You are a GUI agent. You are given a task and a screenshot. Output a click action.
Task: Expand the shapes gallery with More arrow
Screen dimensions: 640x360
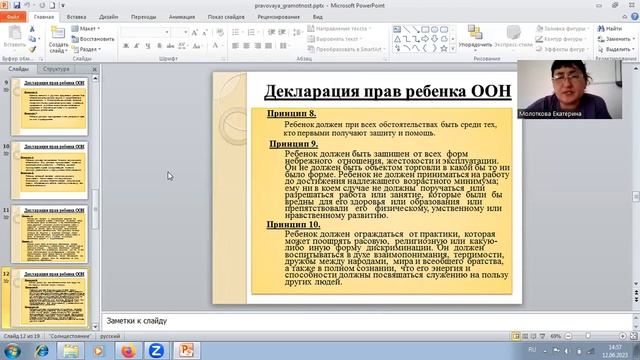tap(453, 49)
